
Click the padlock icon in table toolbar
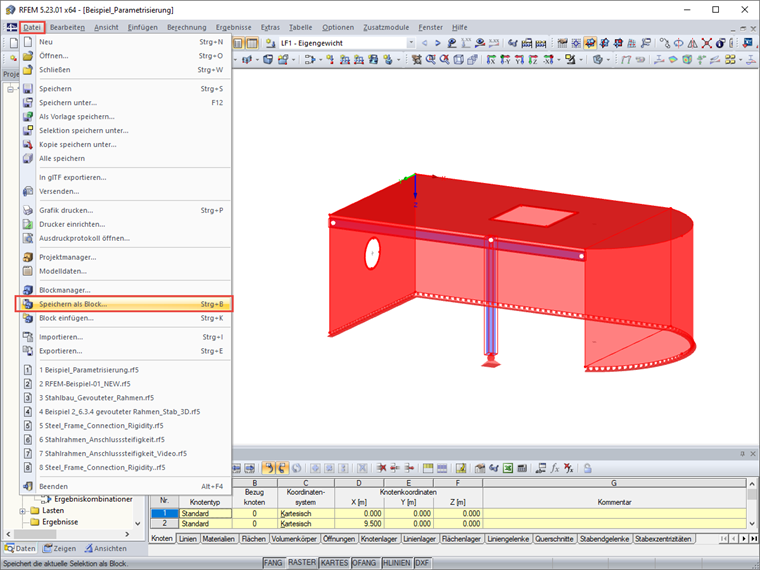click(587, 468)
